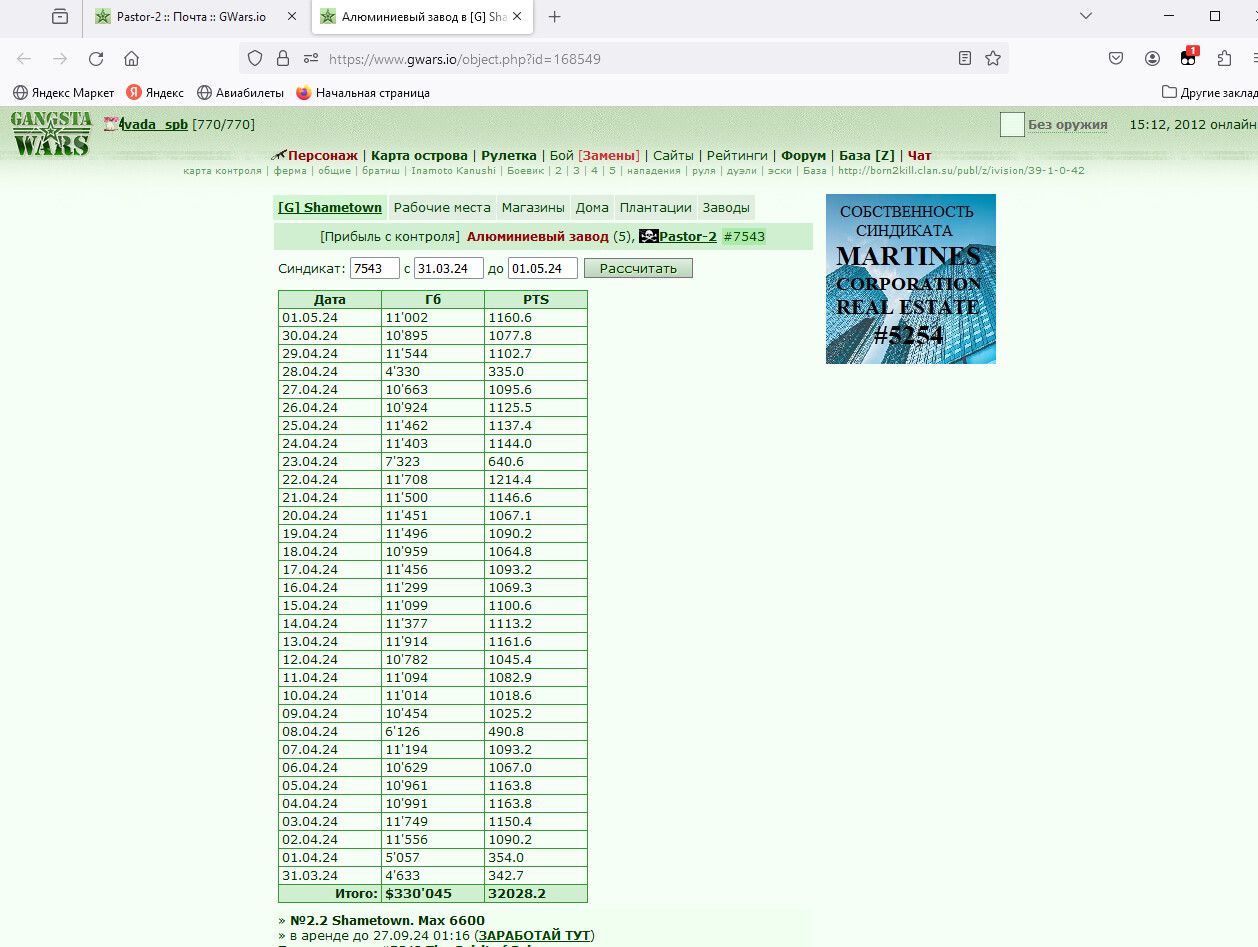Click the avatar icon beside vada_spb
The width and height of the screenshot is (1258, 947).
[110, 124]
